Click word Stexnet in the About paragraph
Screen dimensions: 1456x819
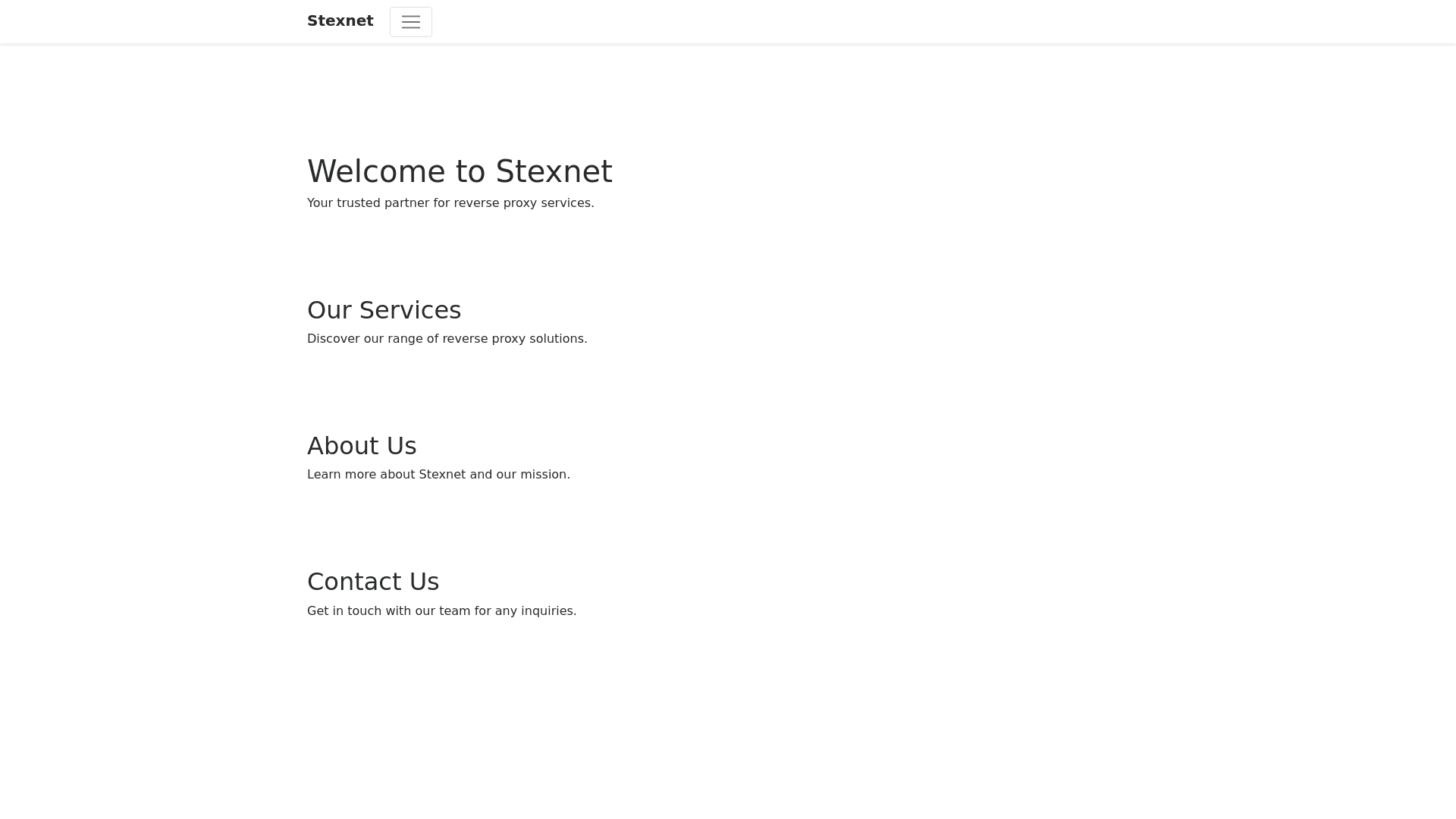click(442, 475)
